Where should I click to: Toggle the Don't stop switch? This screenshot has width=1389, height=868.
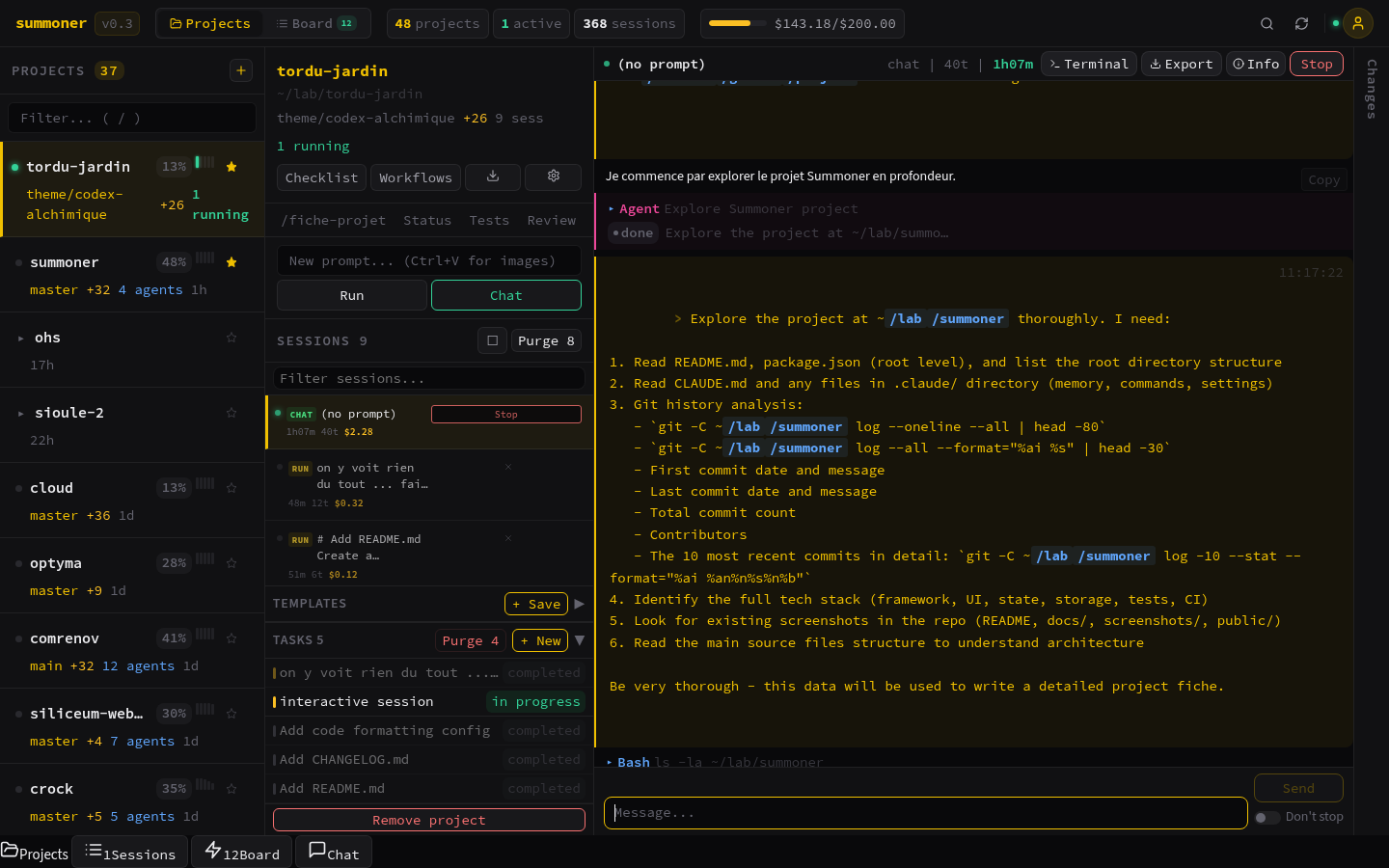pyautogui.click(x=1266, y=817)
